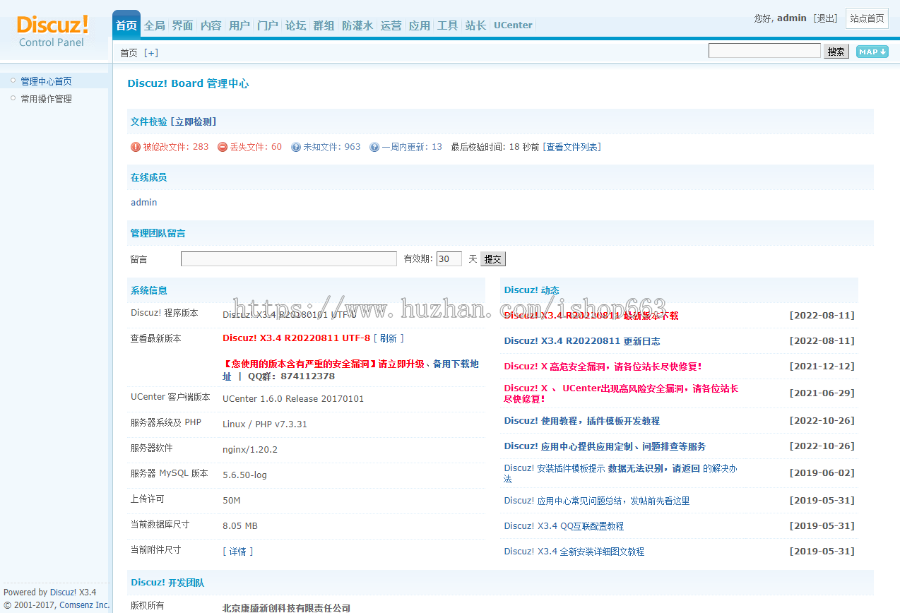Select 管理中心首页 in sidebar
The image size is (900, 613).
point(46,82)
